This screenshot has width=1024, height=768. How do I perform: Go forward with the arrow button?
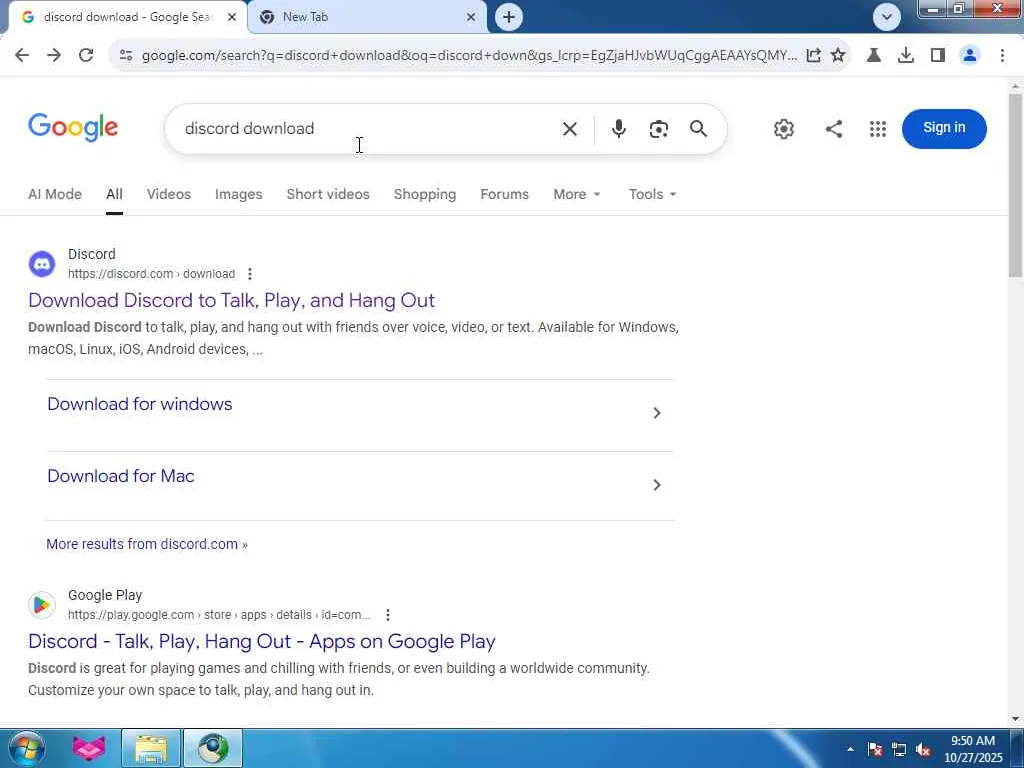coord(54,56)
